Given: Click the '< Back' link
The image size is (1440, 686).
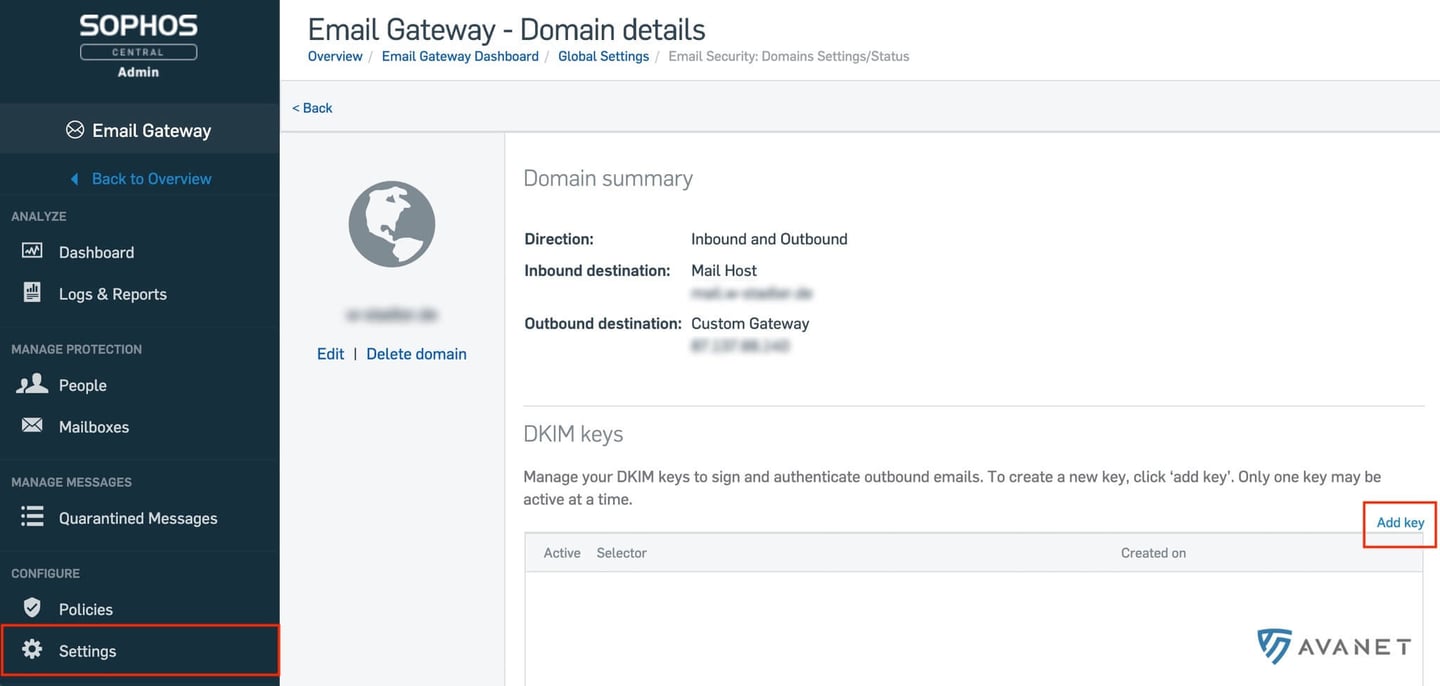Looking at the screenshot, I should pos(312,108).
